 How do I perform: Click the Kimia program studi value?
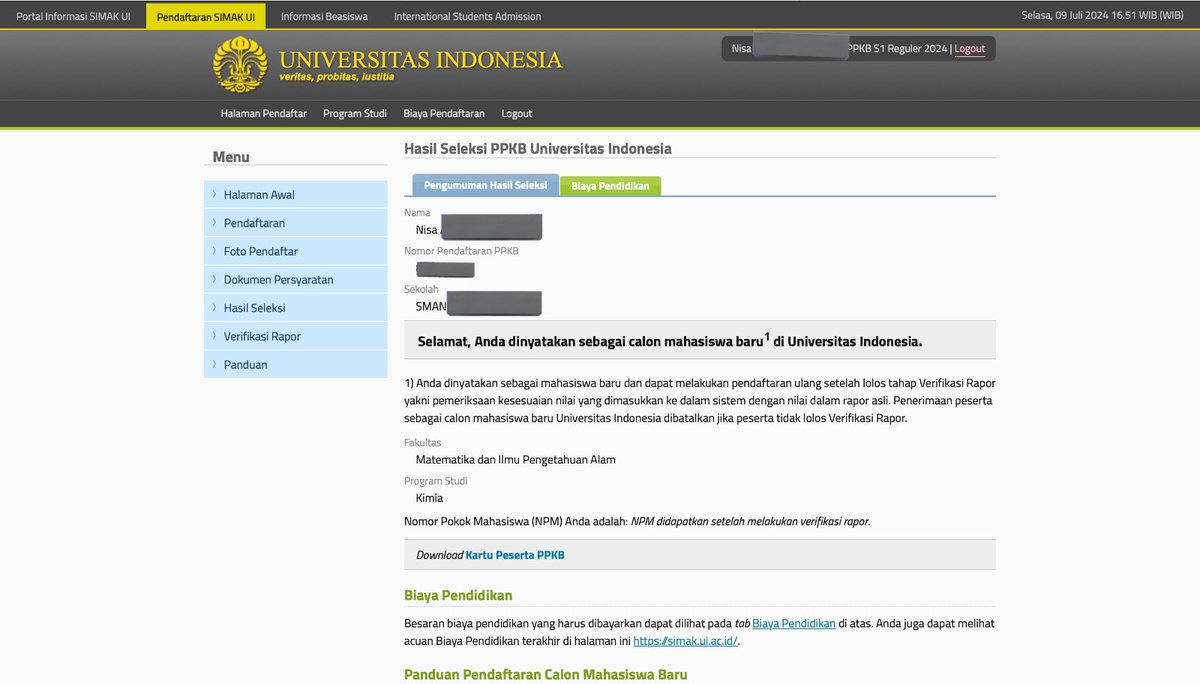pos(429,498)
